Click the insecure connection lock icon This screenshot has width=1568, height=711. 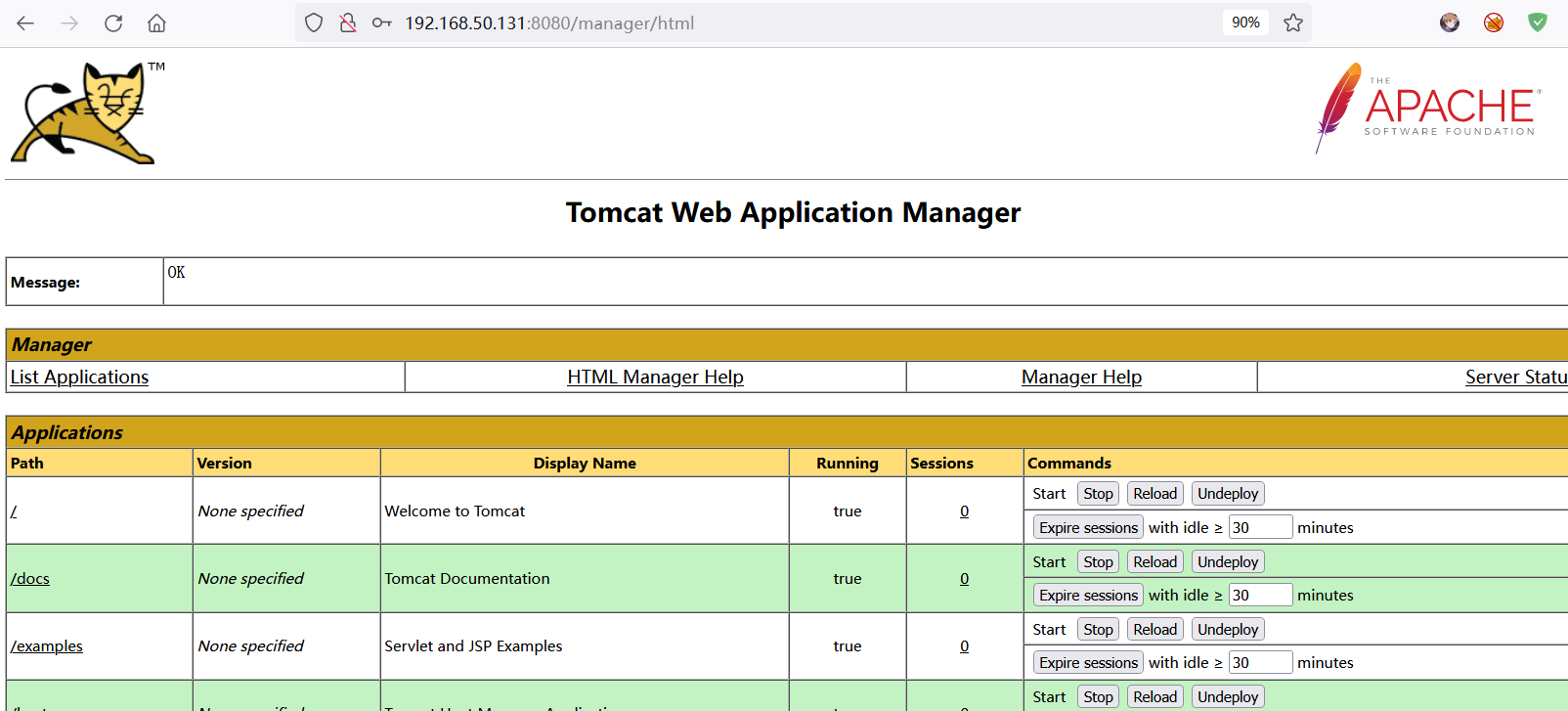click(348, 22)
